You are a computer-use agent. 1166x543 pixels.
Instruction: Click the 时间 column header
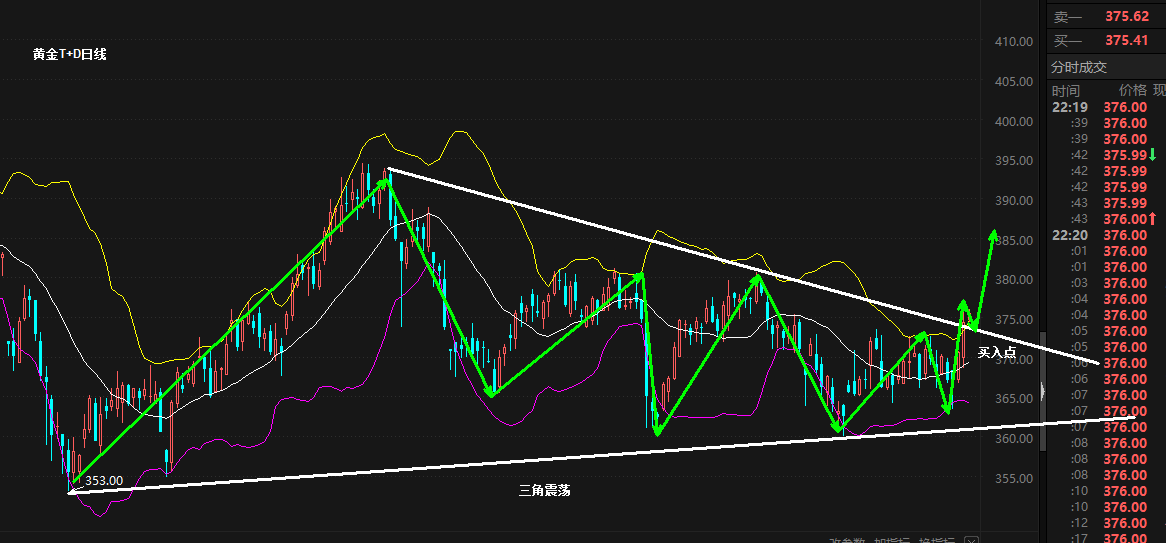coord(1066,91)
